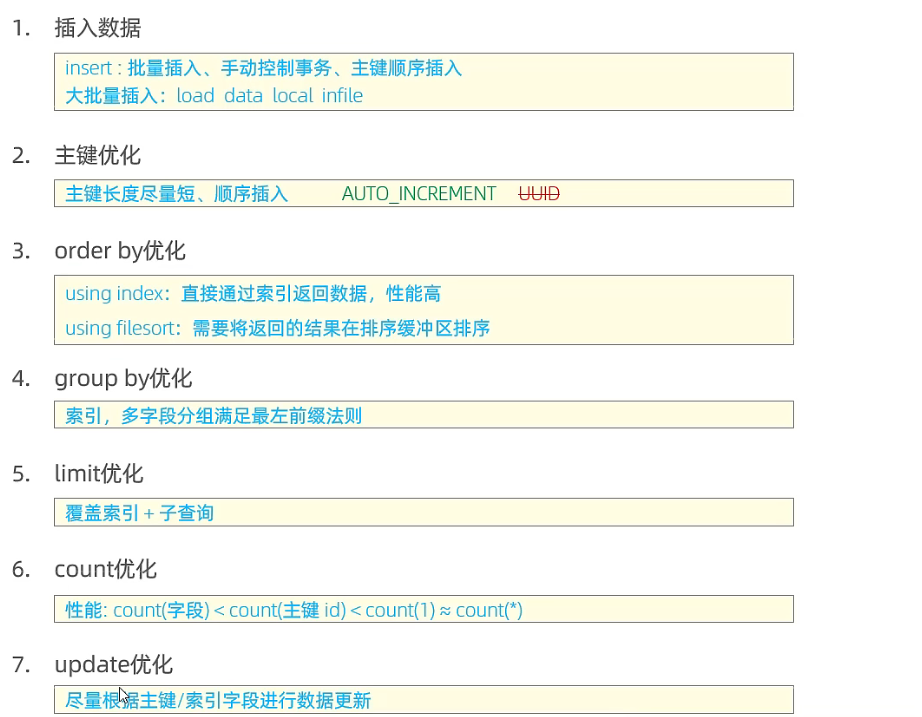Click the "插入数据" heading
Viewport: 922px width, 717px height.
tap(97, 29)
